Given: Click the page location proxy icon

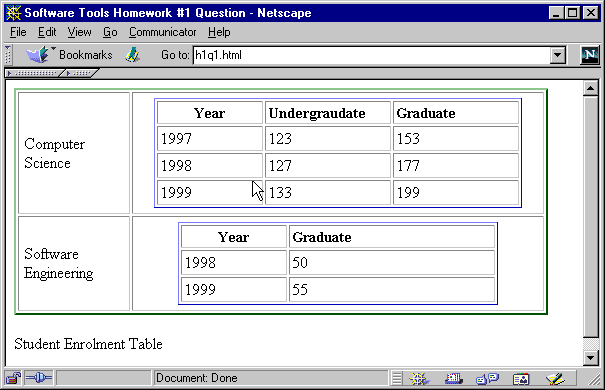Looking at the screenshot, I should click(x=132, y=55).
